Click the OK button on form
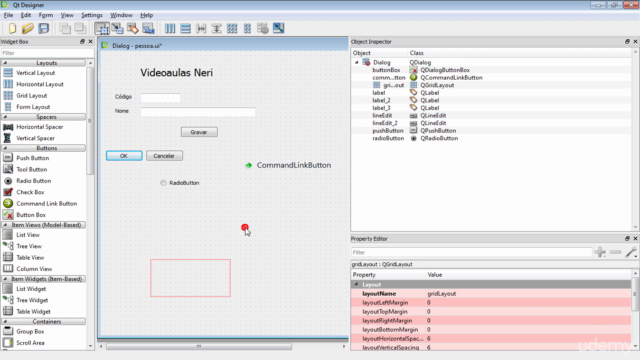Screen dimensions: 640x360 click(x=124, y=156)
